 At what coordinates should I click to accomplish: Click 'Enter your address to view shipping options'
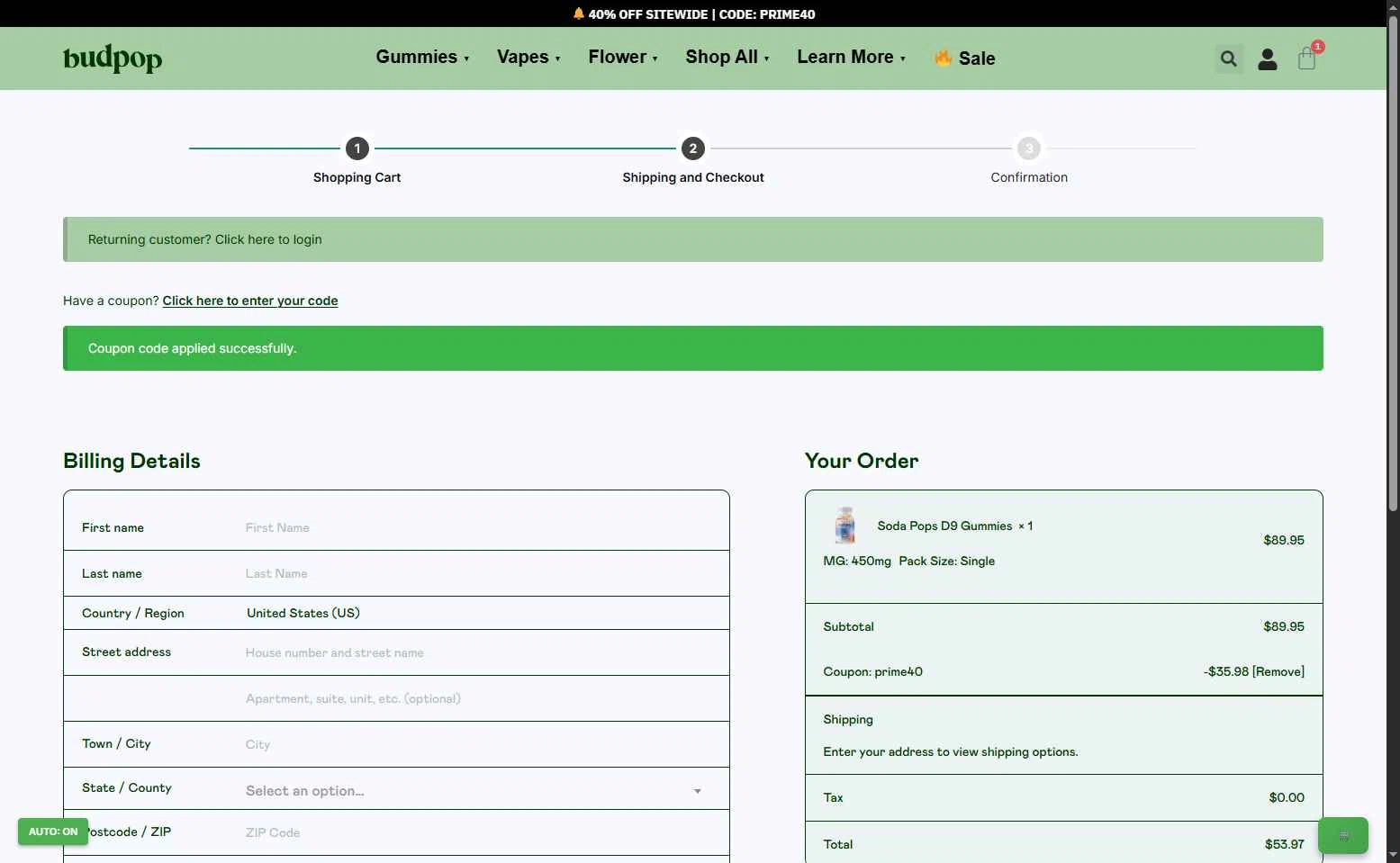951,751
